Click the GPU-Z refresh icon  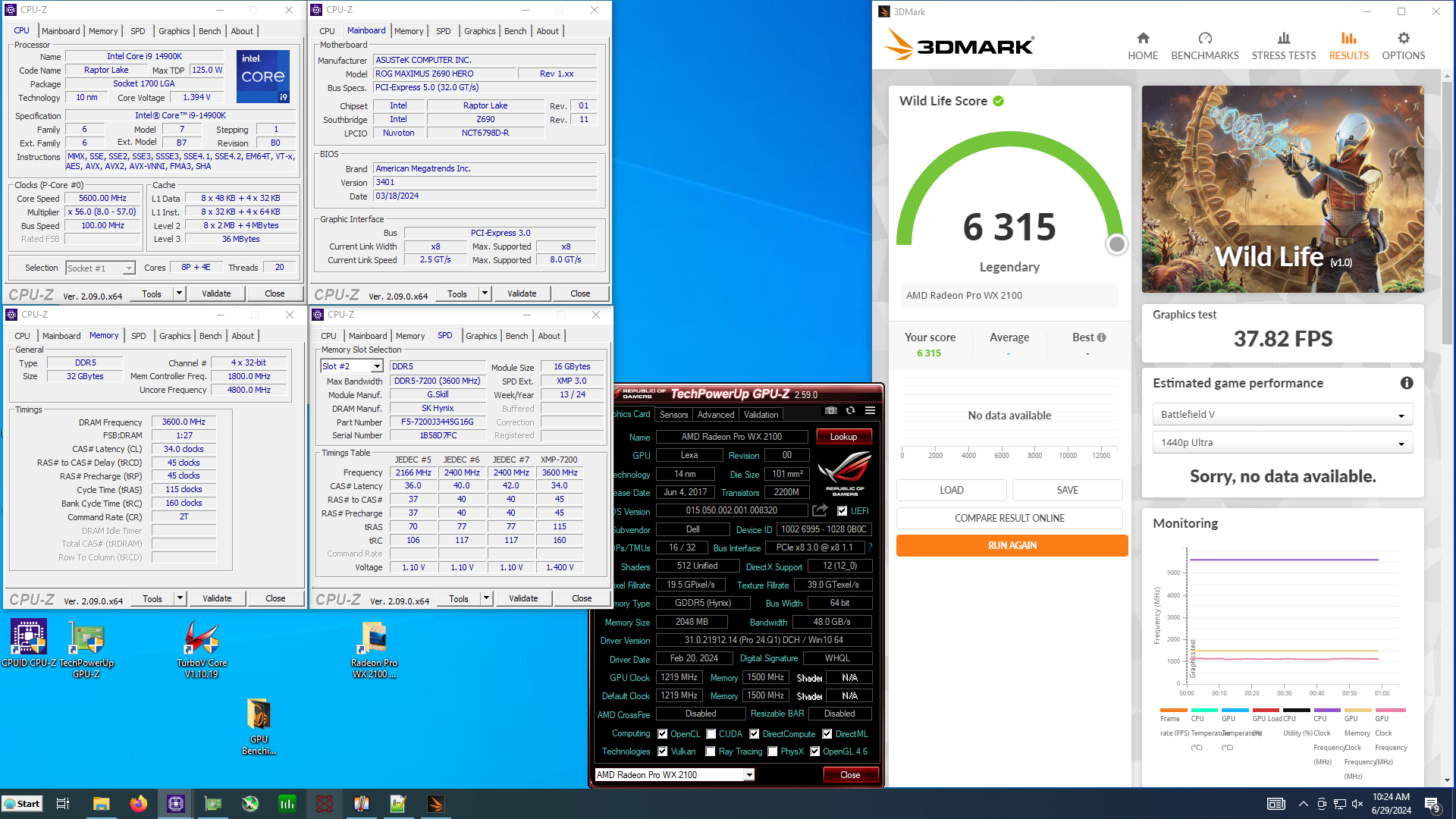pyautogui.click(x=850, y=410)
